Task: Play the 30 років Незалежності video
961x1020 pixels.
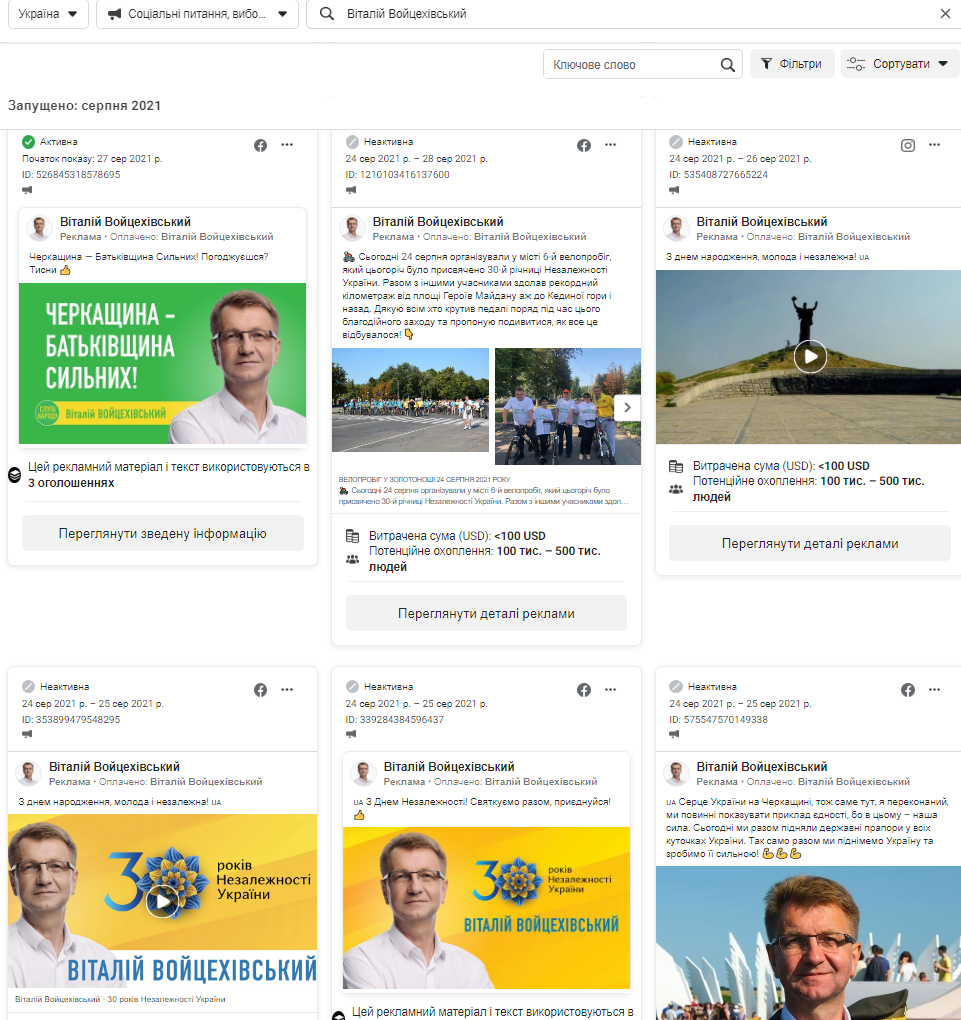Action: click(162, 900)
